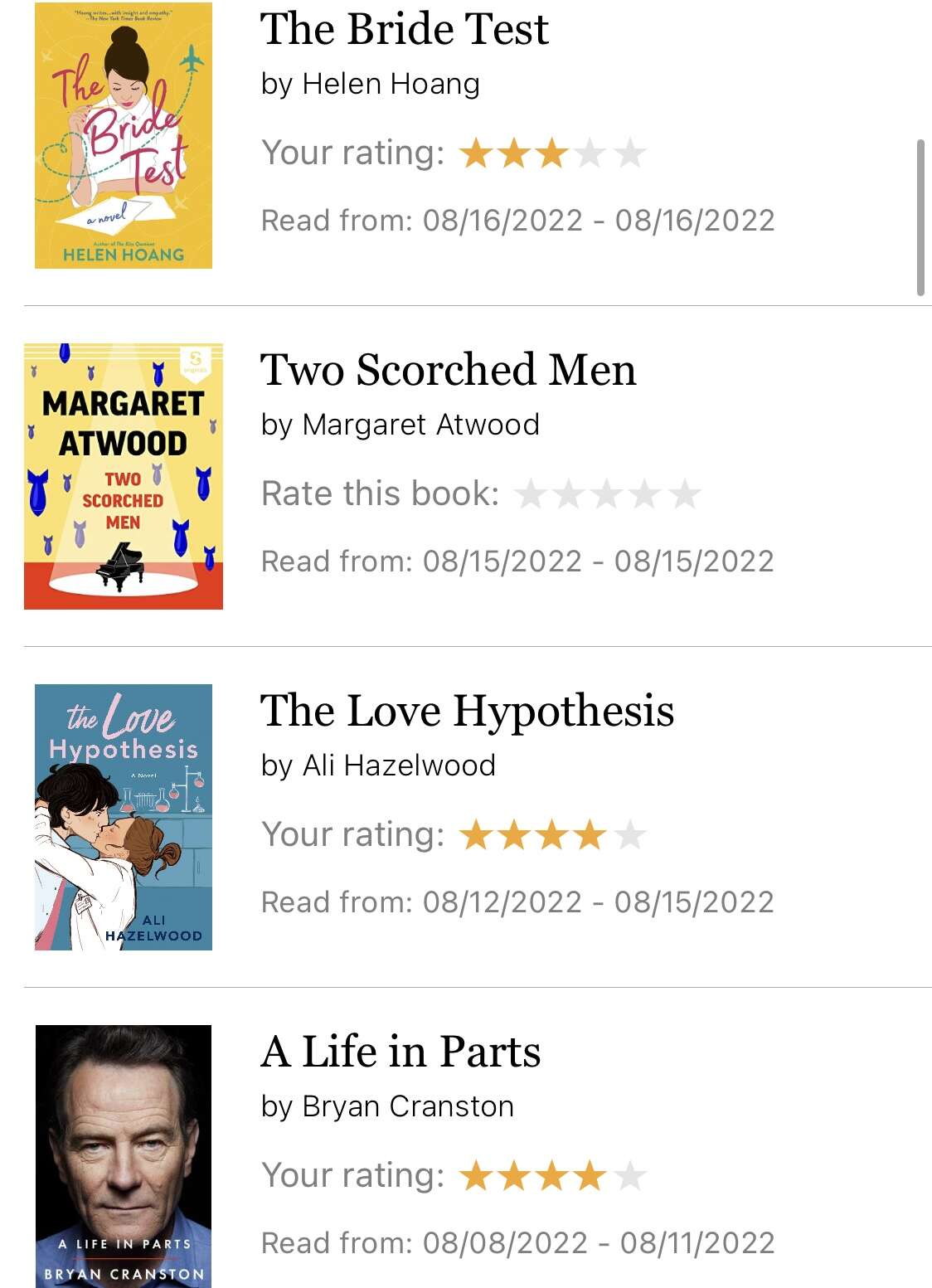Change The Love Hypothesis rating to two stars
This screenshot has height=1288, width=932.
pos(514,835)
